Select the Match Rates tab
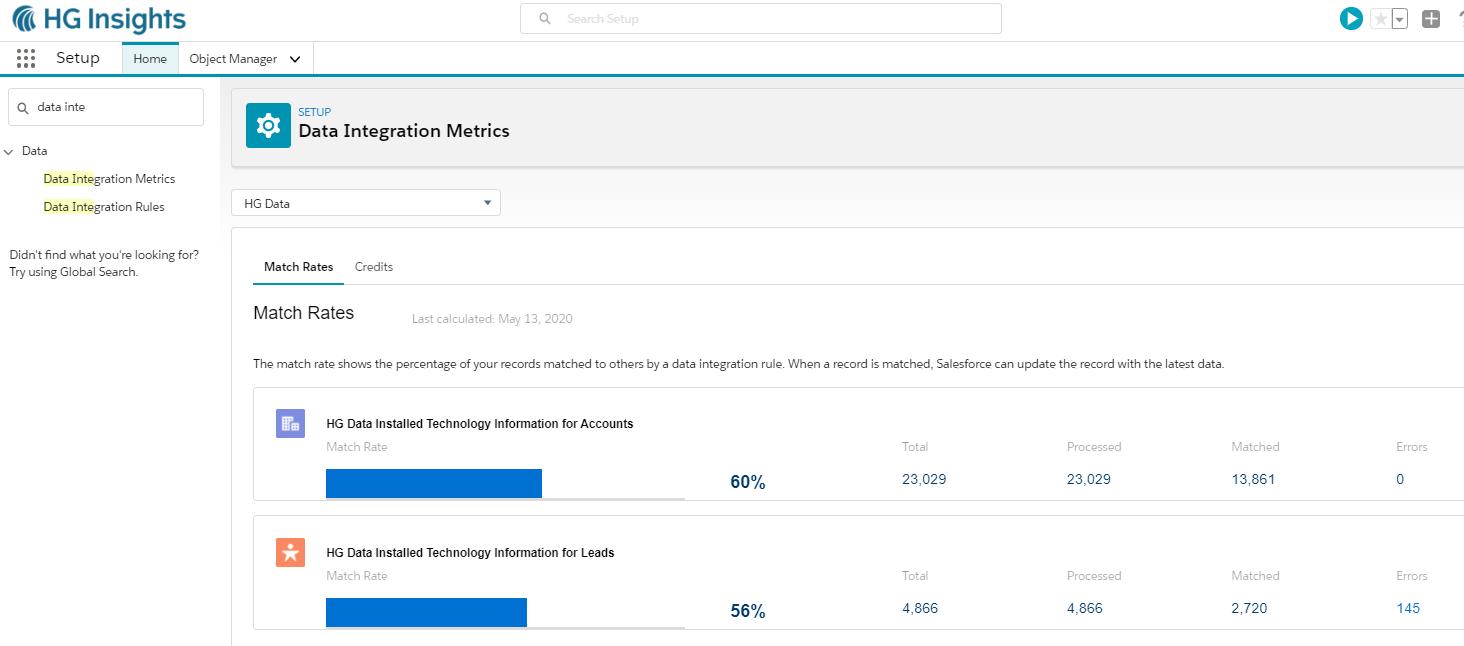The image size is (1464, 646). pos(298,267)
